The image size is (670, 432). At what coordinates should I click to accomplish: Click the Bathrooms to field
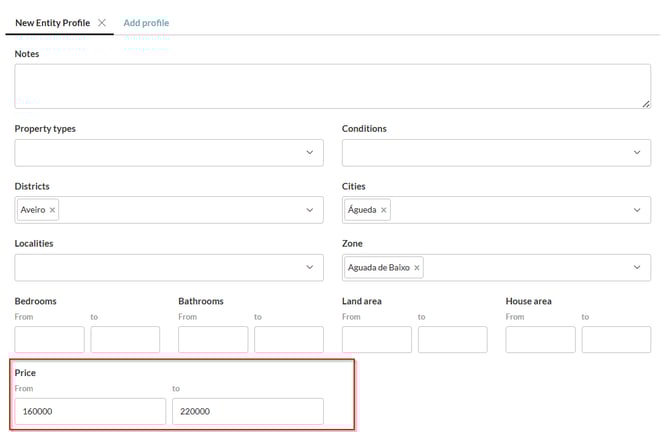tap(288, 339)
